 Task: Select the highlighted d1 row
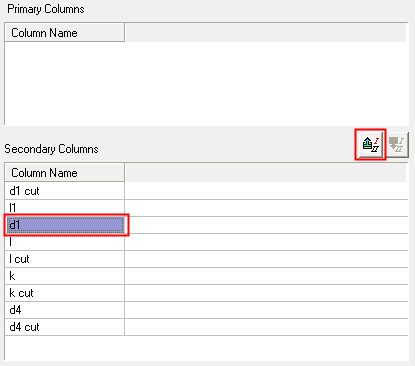65,225
